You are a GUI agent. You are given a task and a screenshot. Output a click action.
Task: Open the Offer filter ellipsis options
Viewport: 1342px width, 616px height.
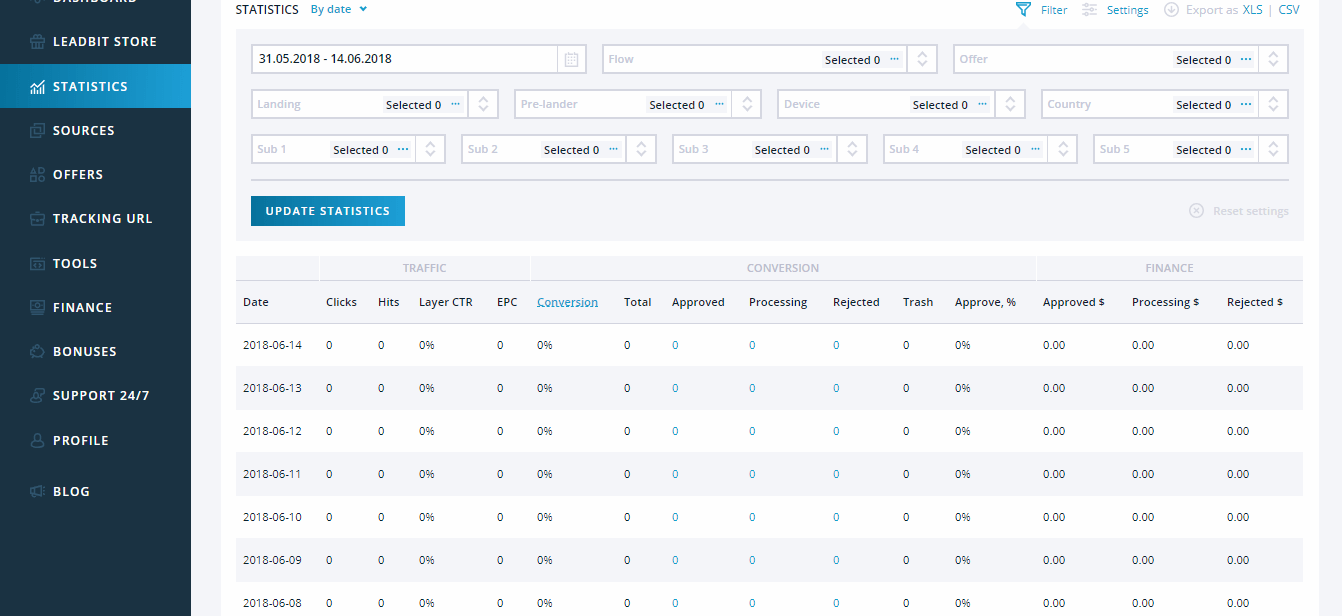click(1246, 60)
